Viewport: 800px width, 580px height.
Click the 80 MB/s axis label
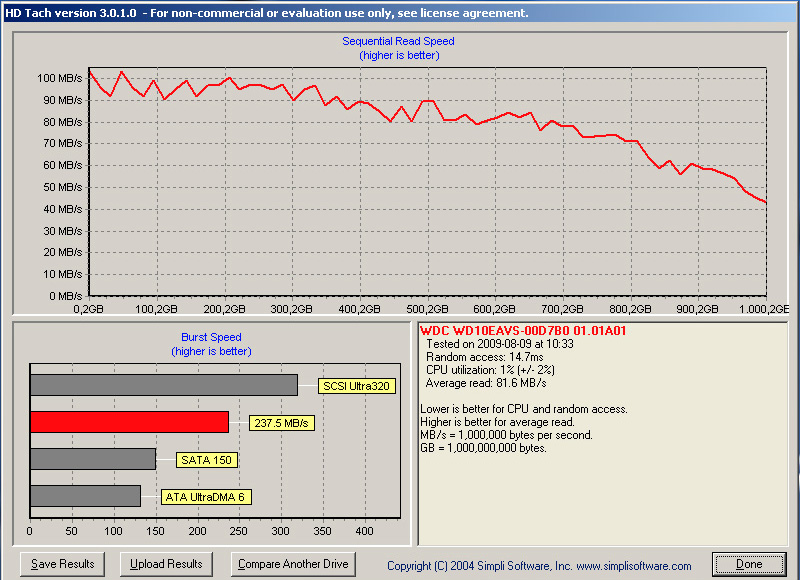[x=63, y=122]
